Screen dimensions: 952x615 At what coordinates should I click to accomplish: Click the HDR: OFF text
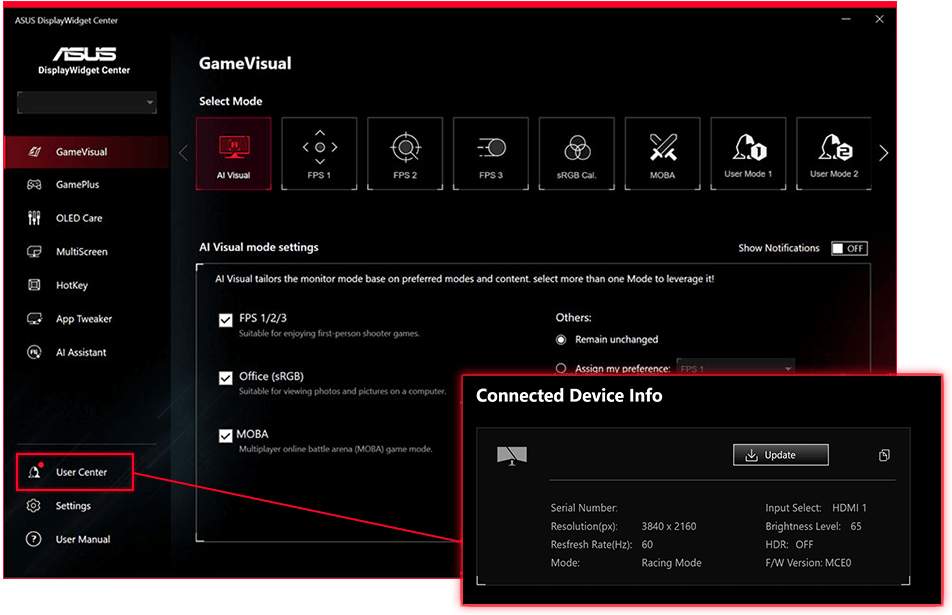pyautogui.click(x=789, y=545)
